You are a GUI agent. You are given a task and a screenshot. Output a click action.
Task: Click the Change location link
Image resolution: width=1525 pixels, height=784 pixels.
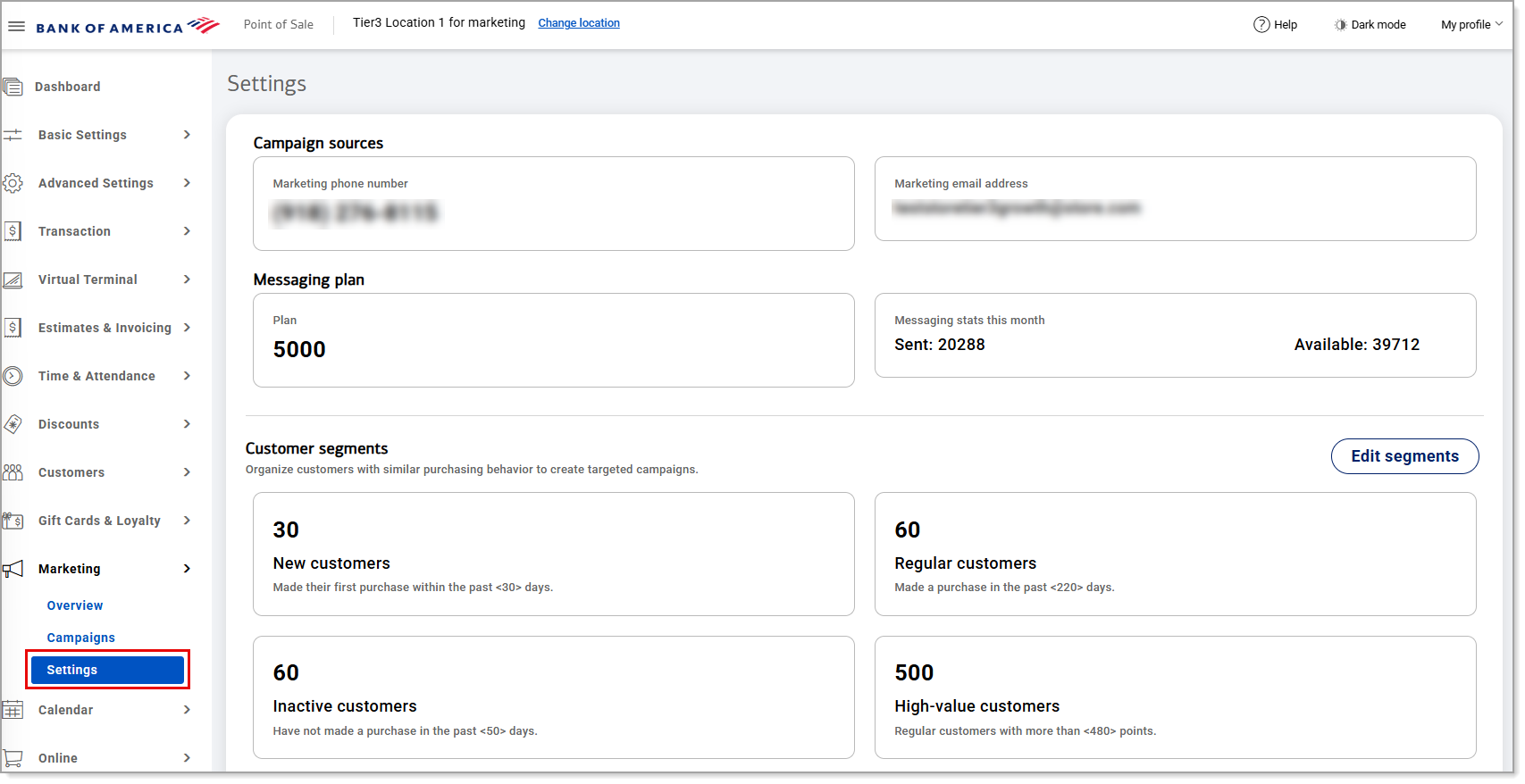click(579, 23)
